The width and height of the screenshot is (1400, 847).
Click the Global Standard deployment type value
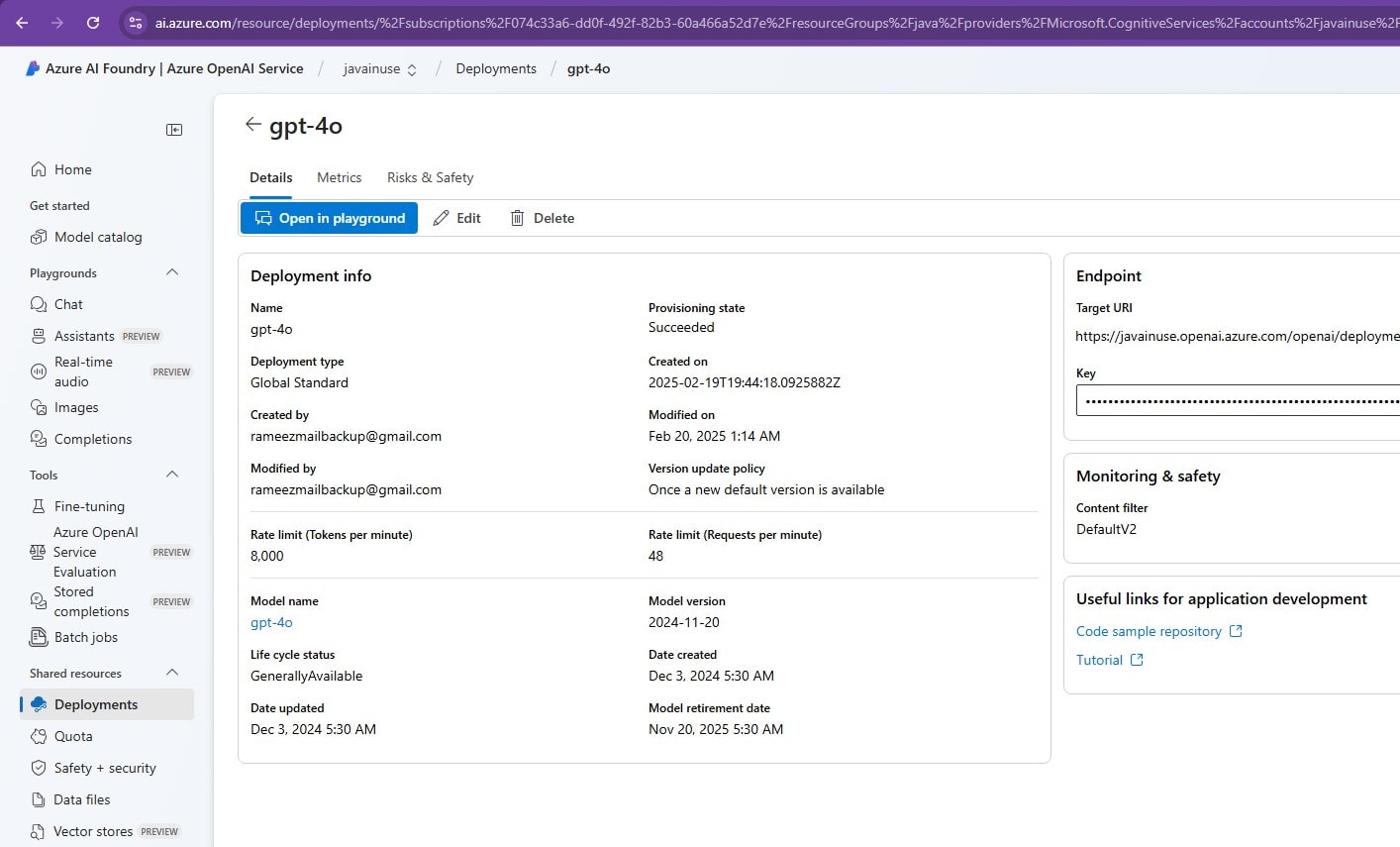tap(299, 382)
